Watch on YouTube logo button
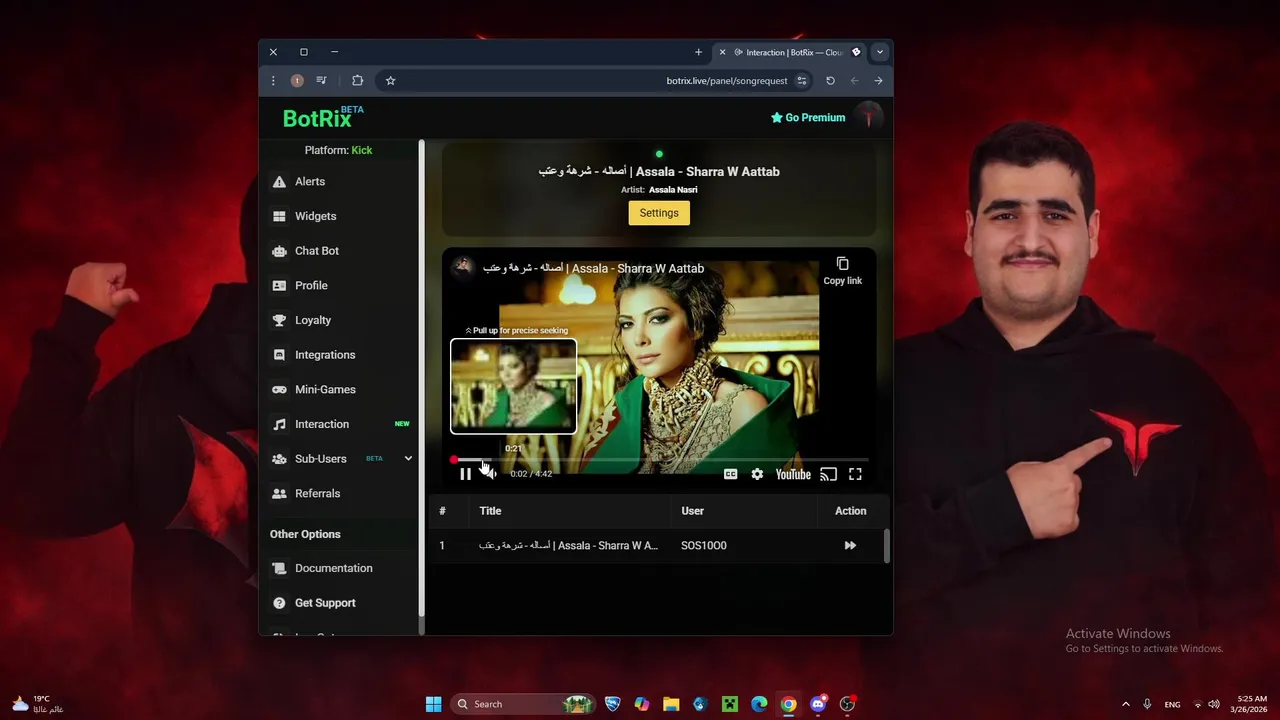 click(793, 474)
